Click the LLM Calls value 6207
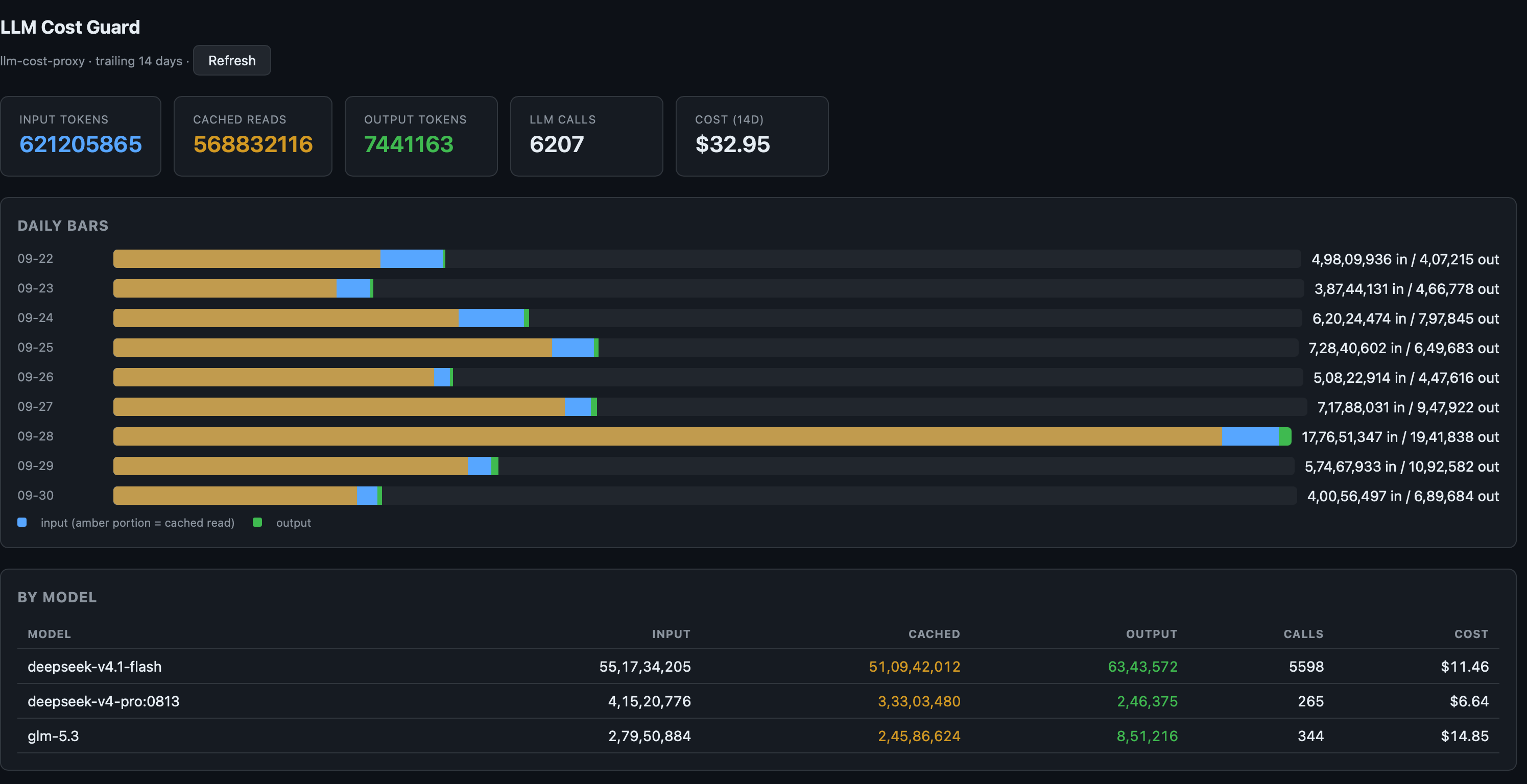Screen dimensions: 1527x784 coord(557,144)
